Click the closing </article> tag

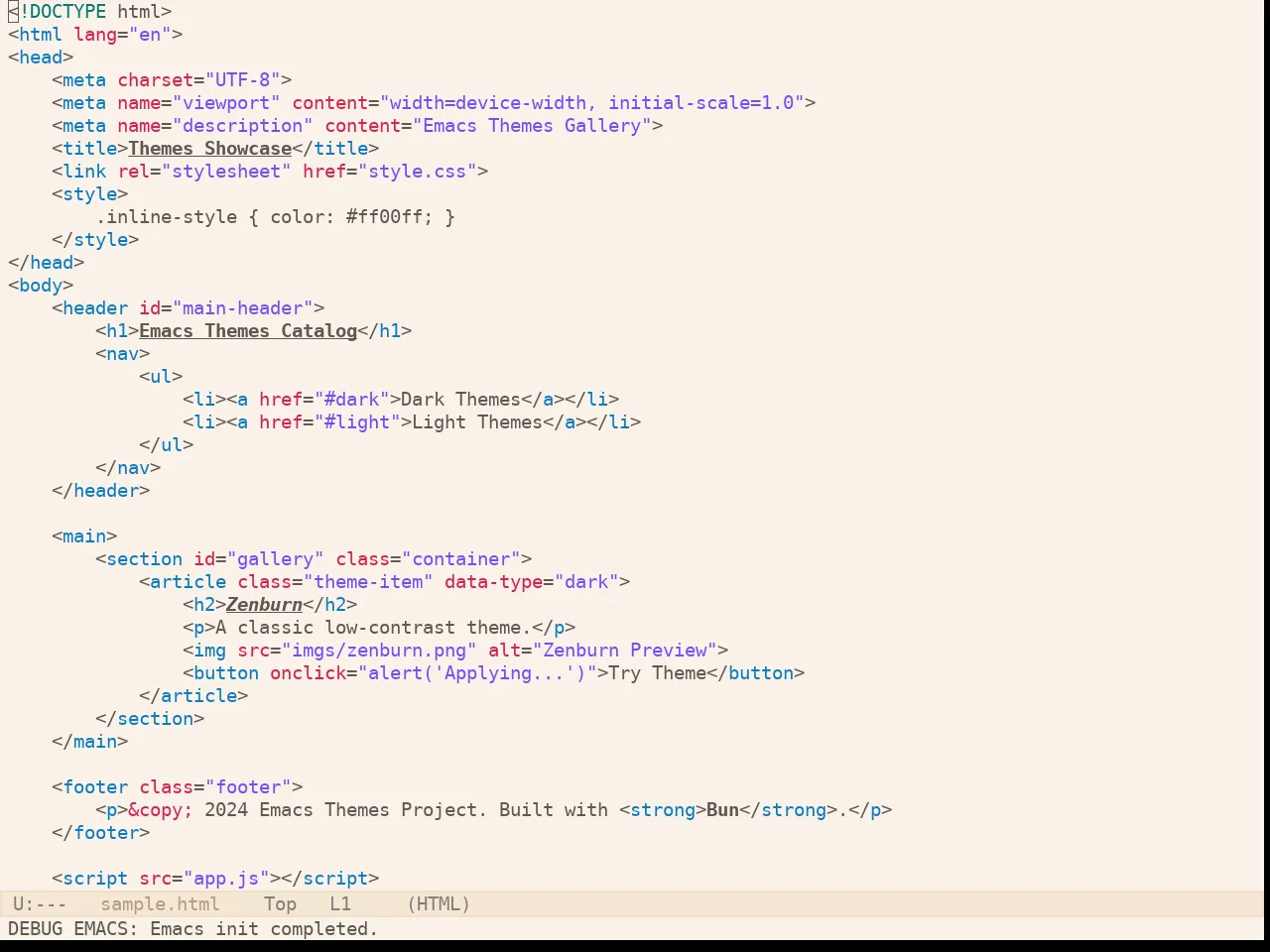point(193,696)
